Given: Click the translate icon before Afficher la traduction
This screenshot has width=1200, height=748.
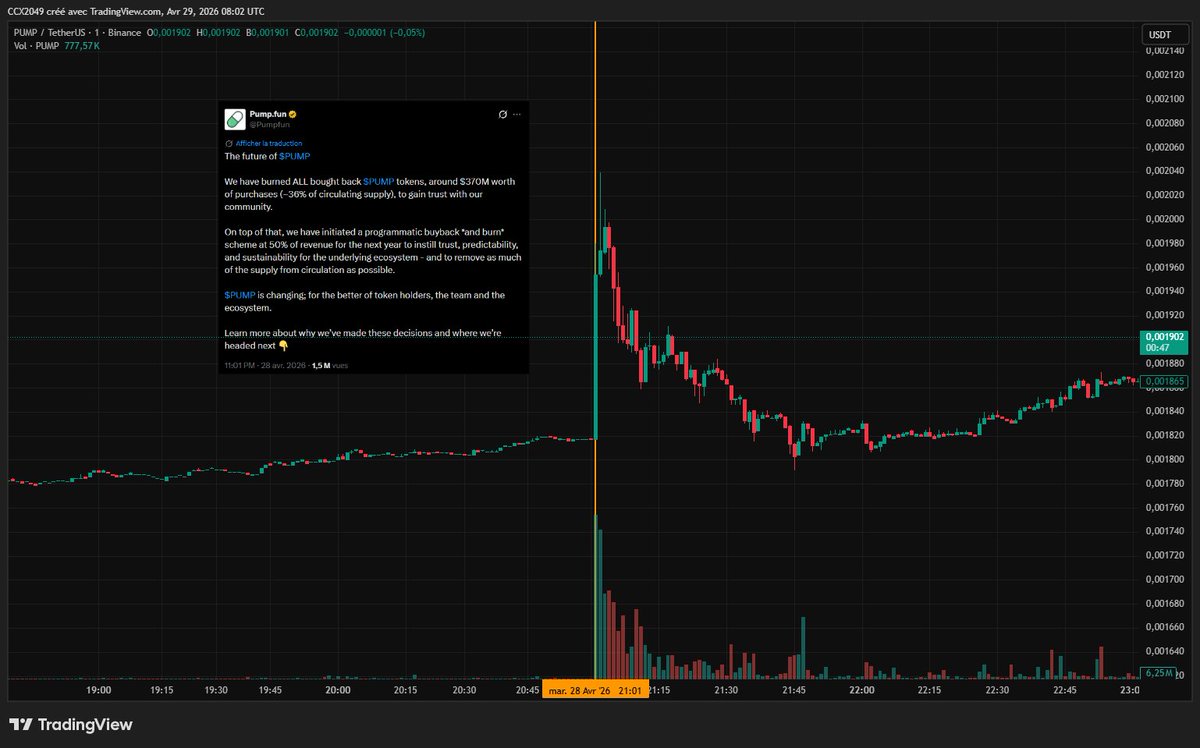Looking at the screenshot, I should click(x=229, y=143).
